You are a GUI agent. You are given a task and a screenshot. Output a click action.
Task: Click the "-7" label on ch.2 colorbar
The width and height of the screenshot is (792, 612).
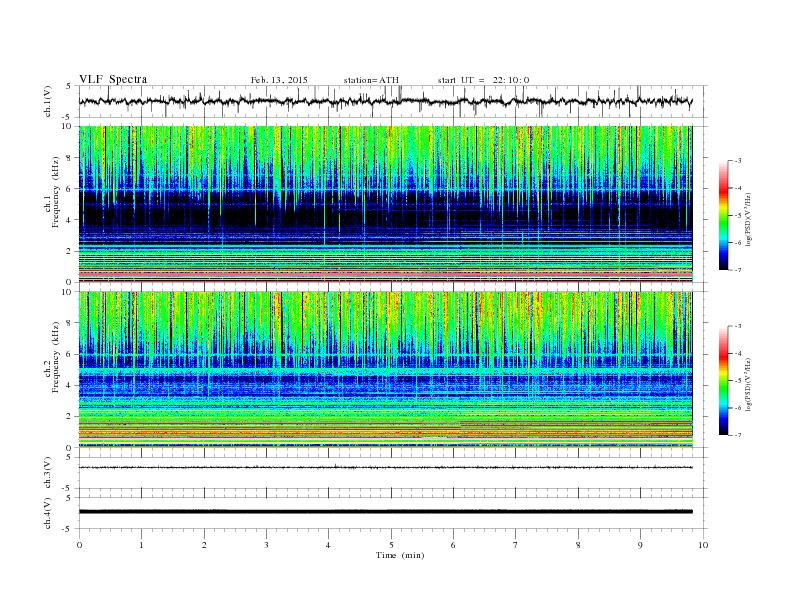738,435
